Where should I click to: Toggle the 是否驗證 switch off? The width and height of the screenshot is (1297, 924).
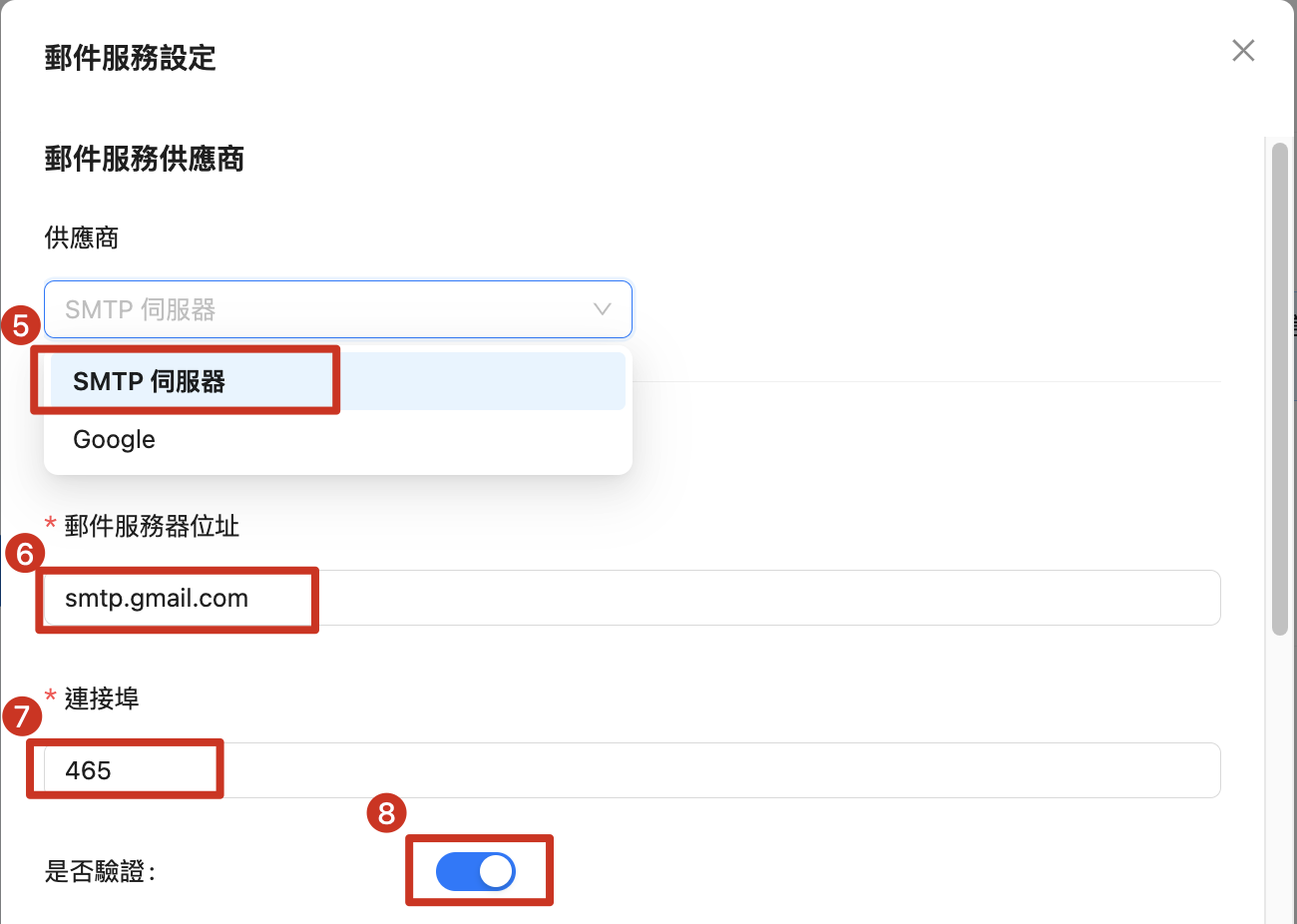[476, 872]
